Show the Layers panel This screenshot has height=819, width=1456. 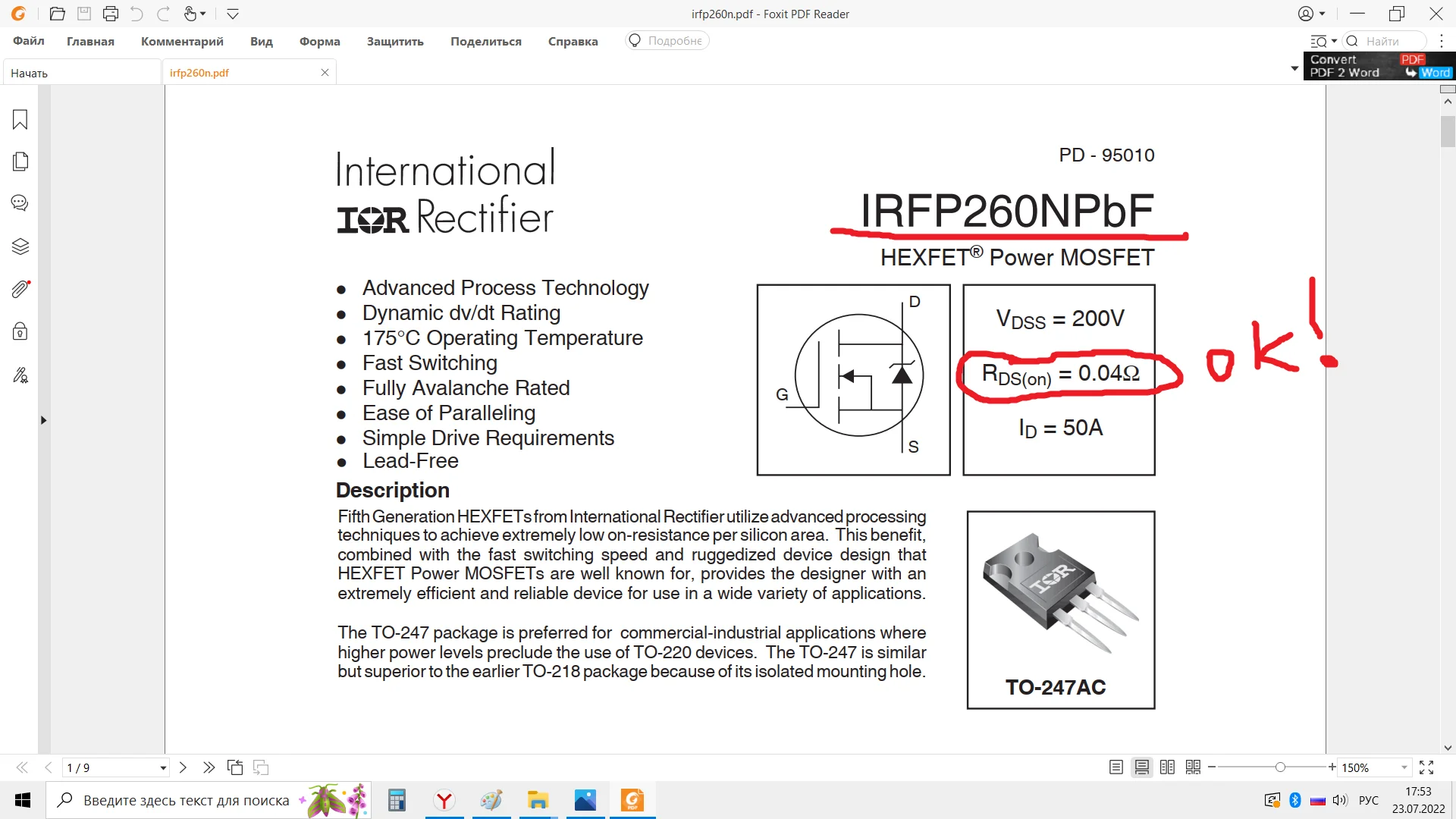pyautogui.click(x=20, y=246)
